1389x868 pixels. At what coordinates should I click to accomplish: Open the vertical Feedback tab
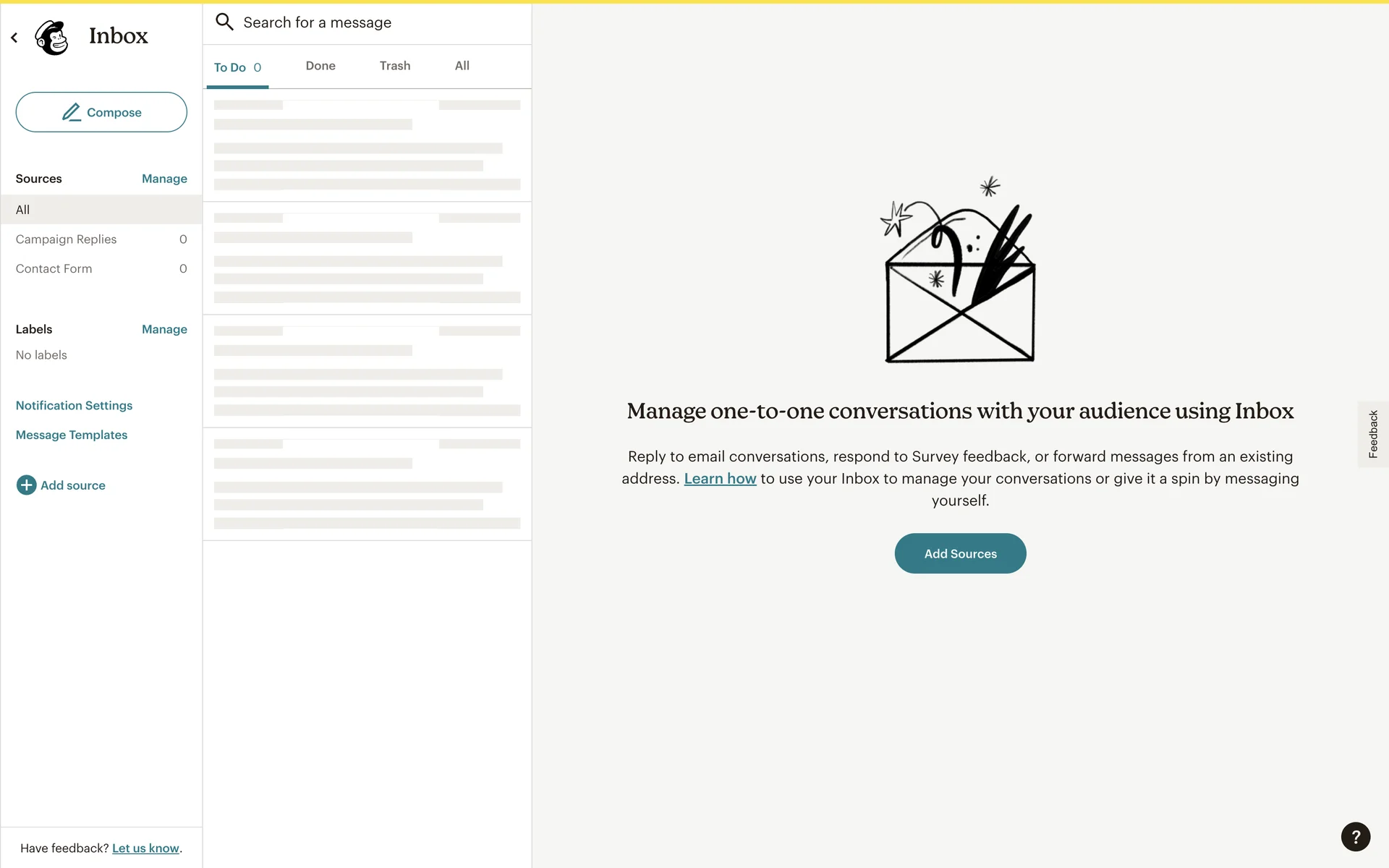[1372, 434]
